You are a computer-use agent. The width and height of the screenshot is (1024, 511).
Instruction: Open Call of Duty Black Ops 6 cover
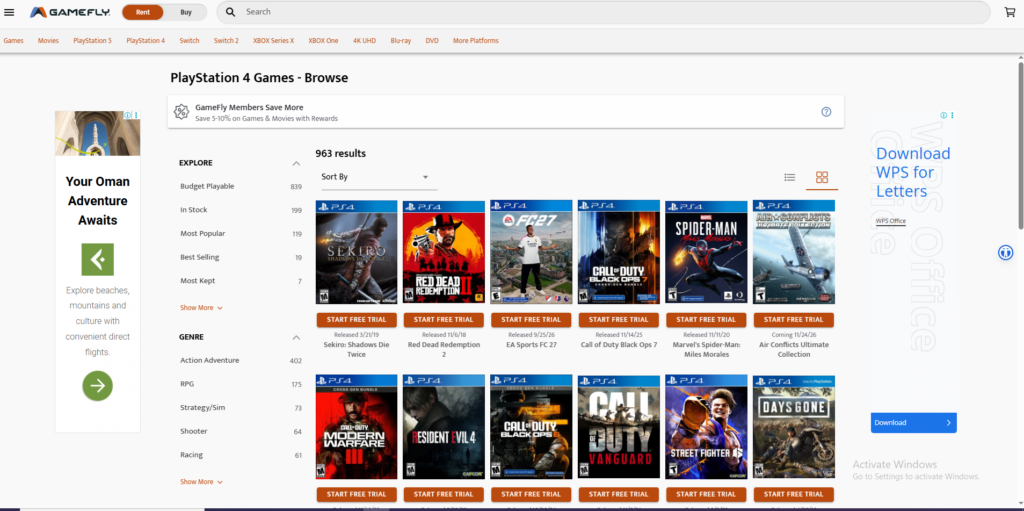[531, 427]
